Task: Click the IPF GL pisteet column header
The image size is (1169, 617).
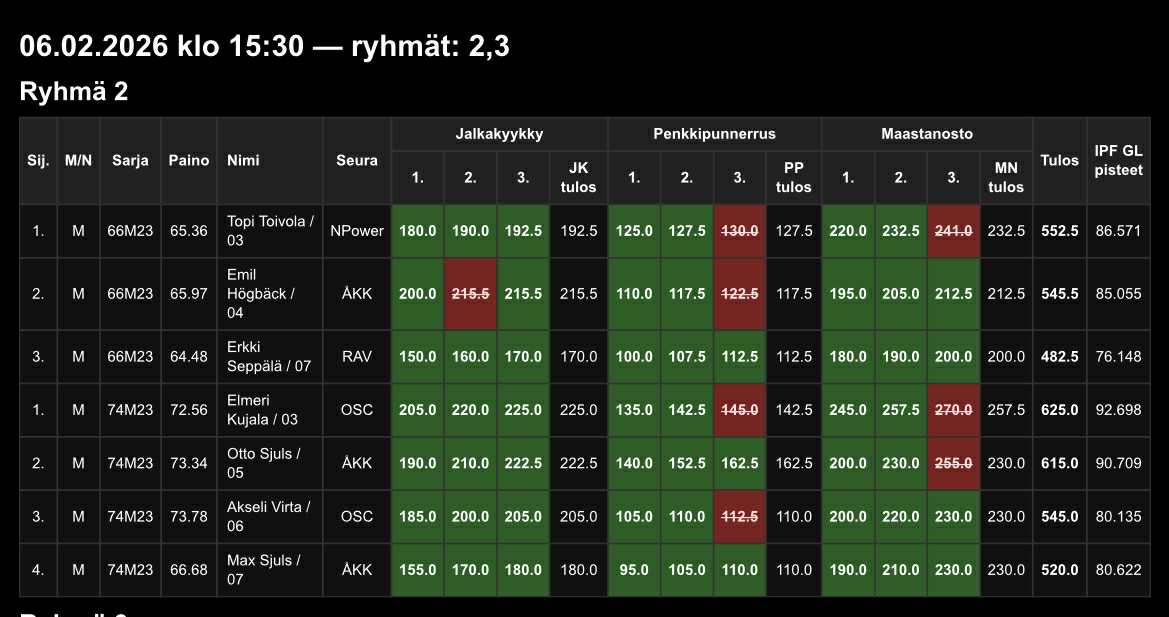Action: [x=1118, y=160]
